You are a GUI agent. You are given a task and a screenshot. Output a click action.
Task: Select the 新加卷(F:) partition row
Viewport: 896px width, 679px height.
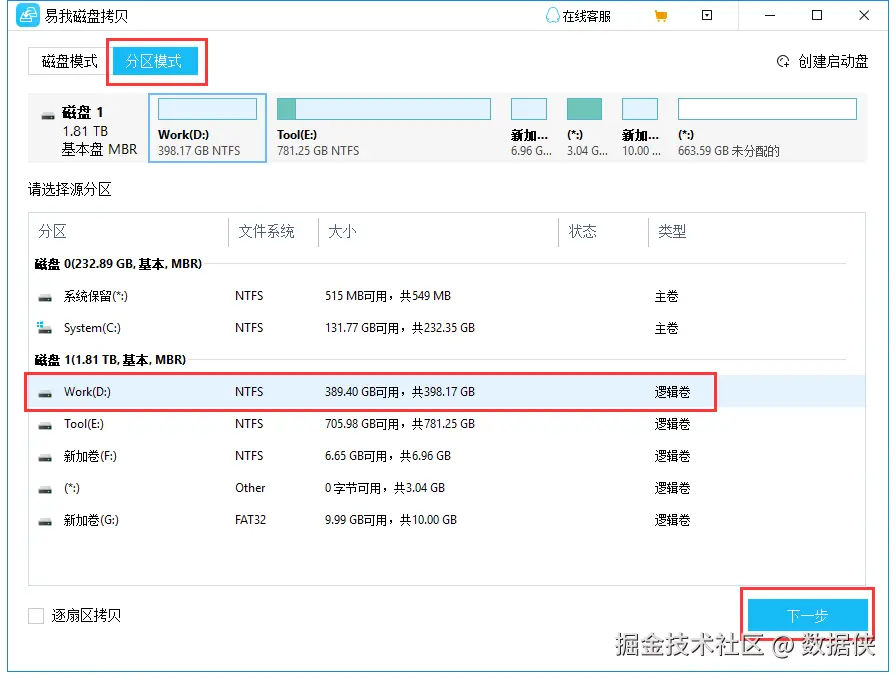[x=300, y=455]
